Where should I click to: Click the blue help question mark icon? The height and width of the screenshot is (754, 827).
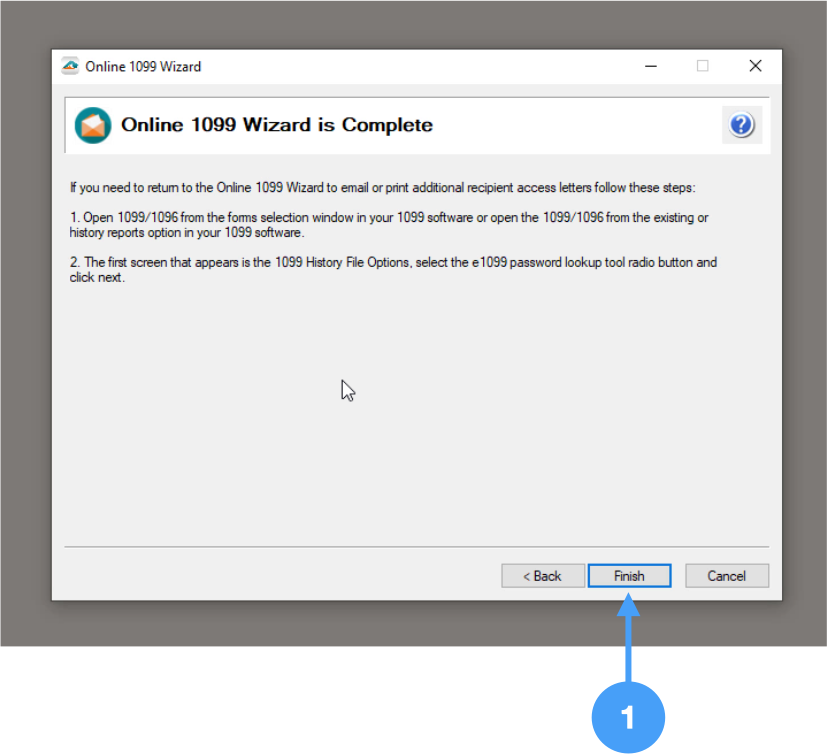coord(742,125)
